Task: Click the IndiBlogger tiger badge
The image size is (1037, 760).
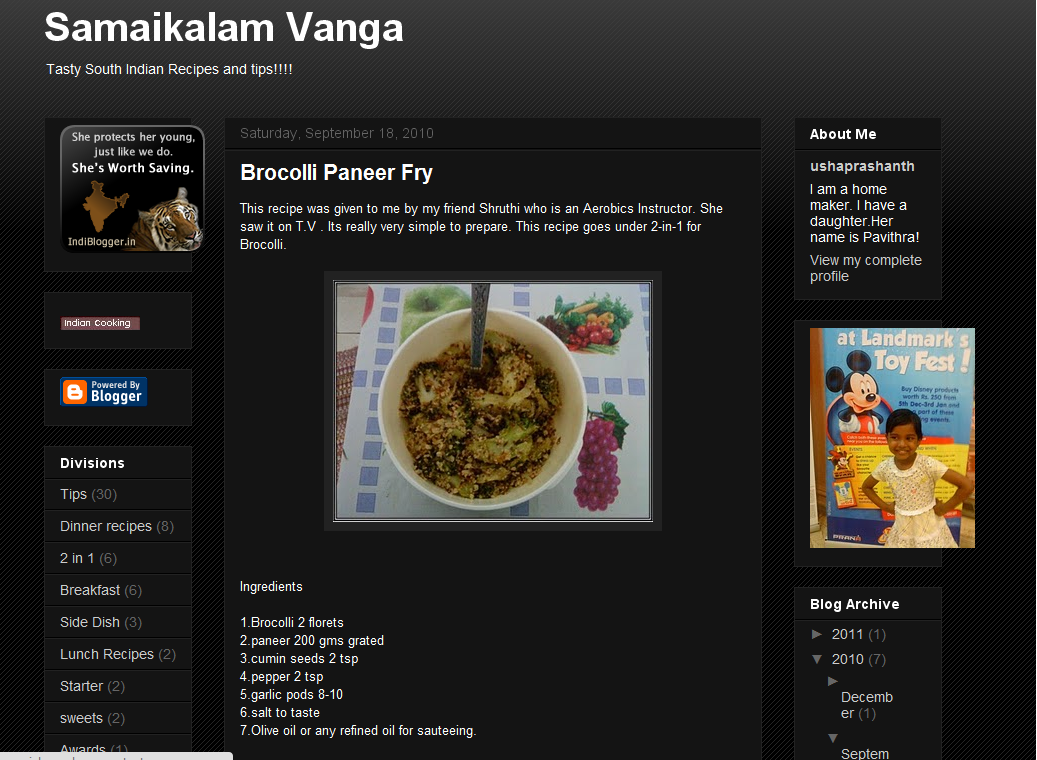Action: click(132, 189)
